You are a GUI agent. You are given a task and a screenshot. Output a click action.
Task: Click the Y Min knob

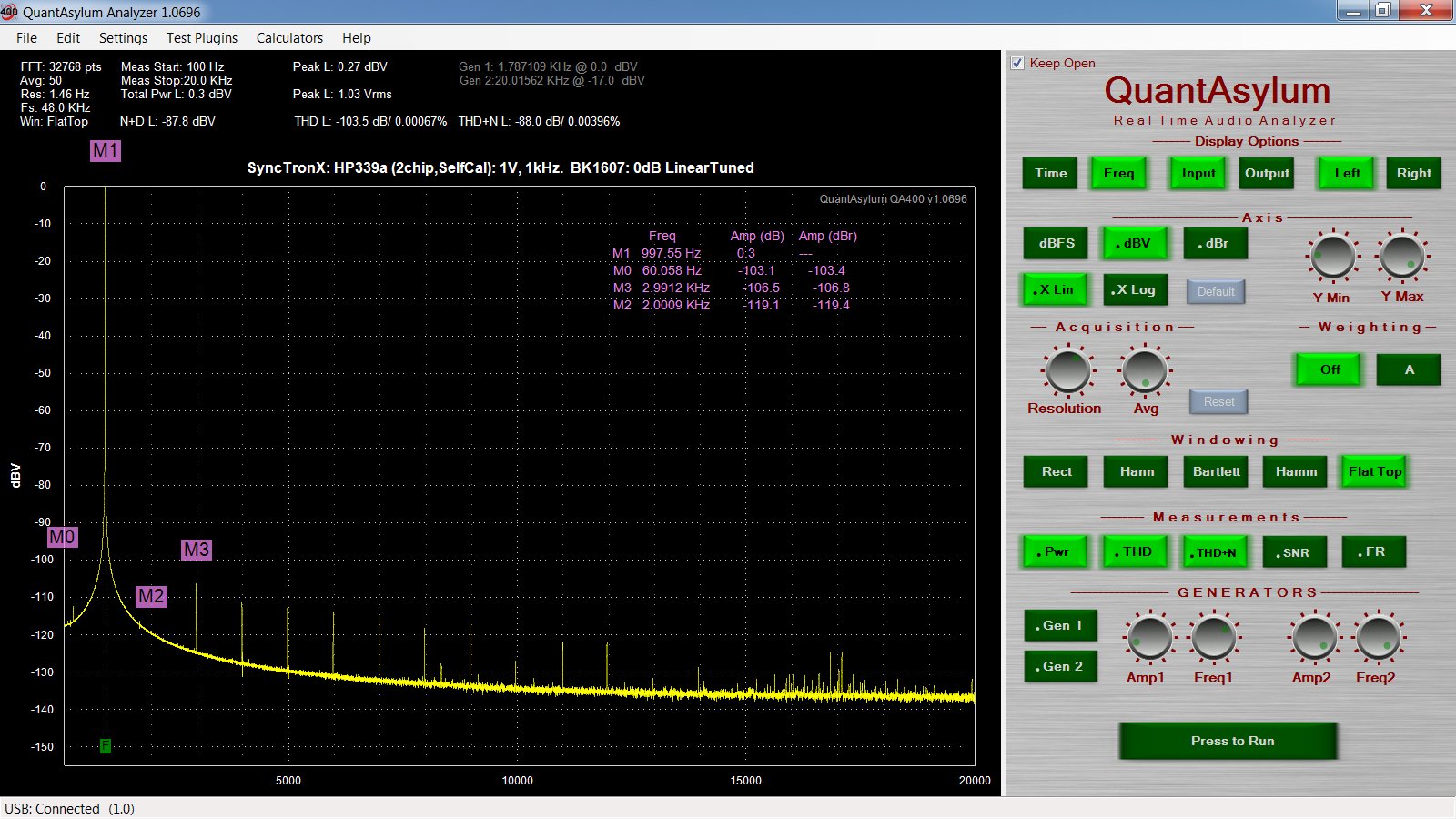pos(1332,257)
